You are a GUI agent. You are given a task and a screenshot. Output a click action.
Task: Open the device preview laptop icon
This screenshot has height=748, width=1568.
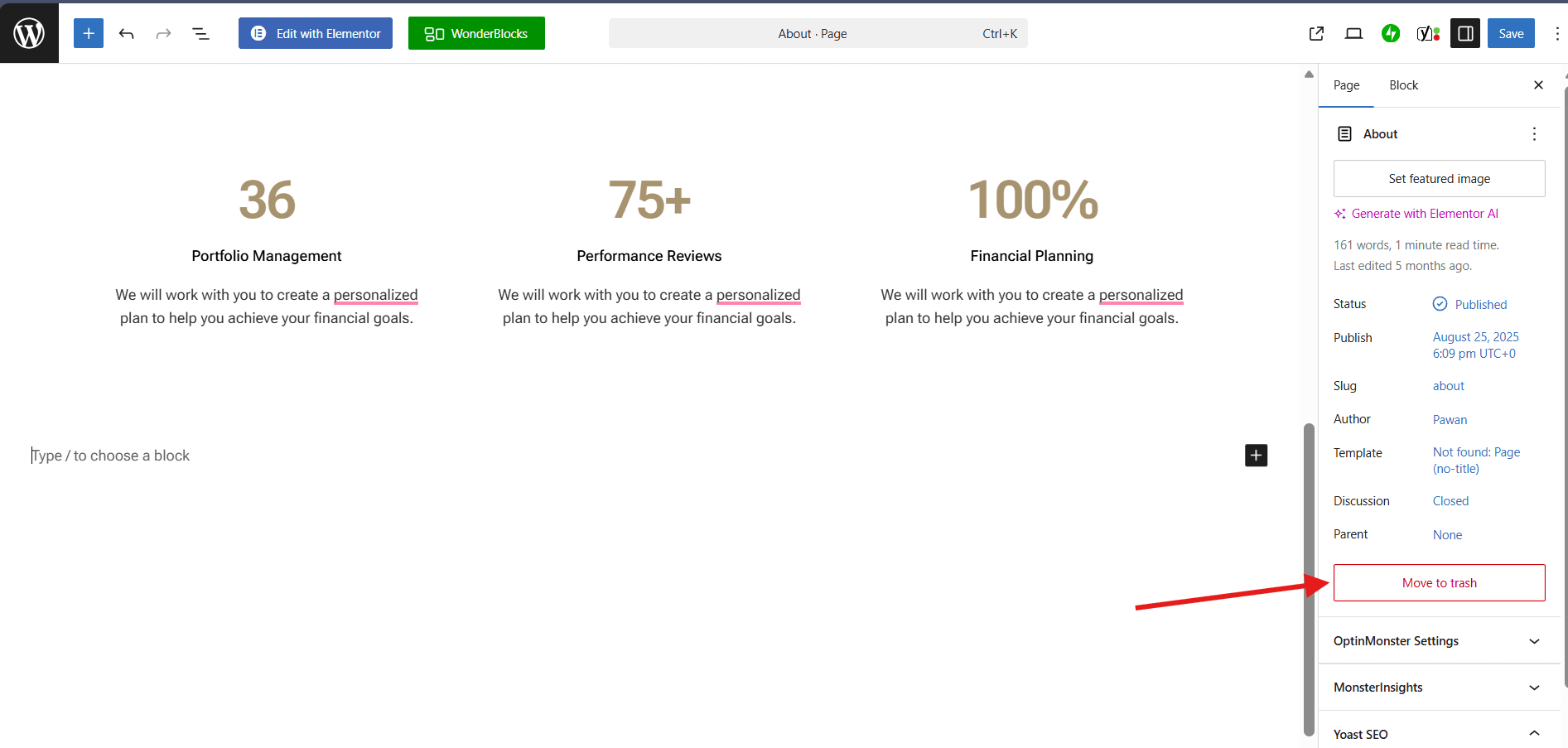tap(1353, 33)
